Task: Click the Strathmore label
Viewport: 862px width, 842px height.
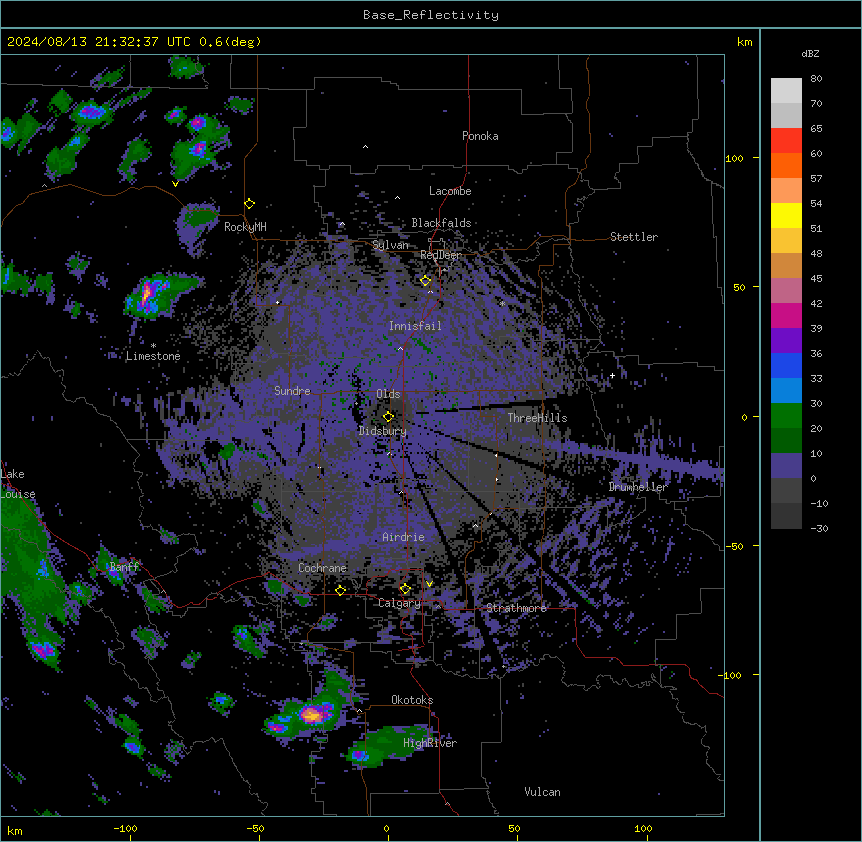Action: (x=516, y=608)
